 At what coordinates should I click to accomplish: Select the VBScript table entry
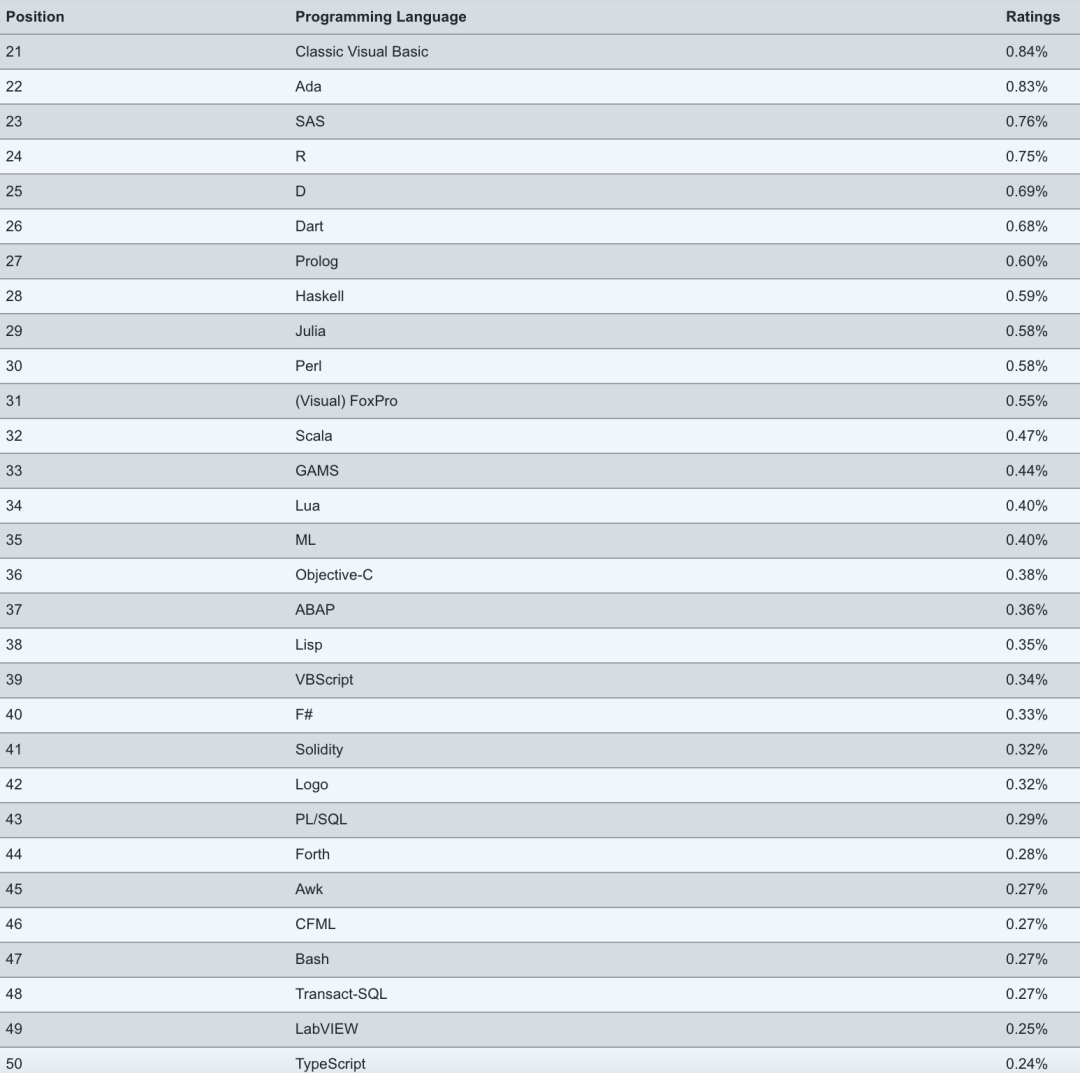(x=324, y=680)
